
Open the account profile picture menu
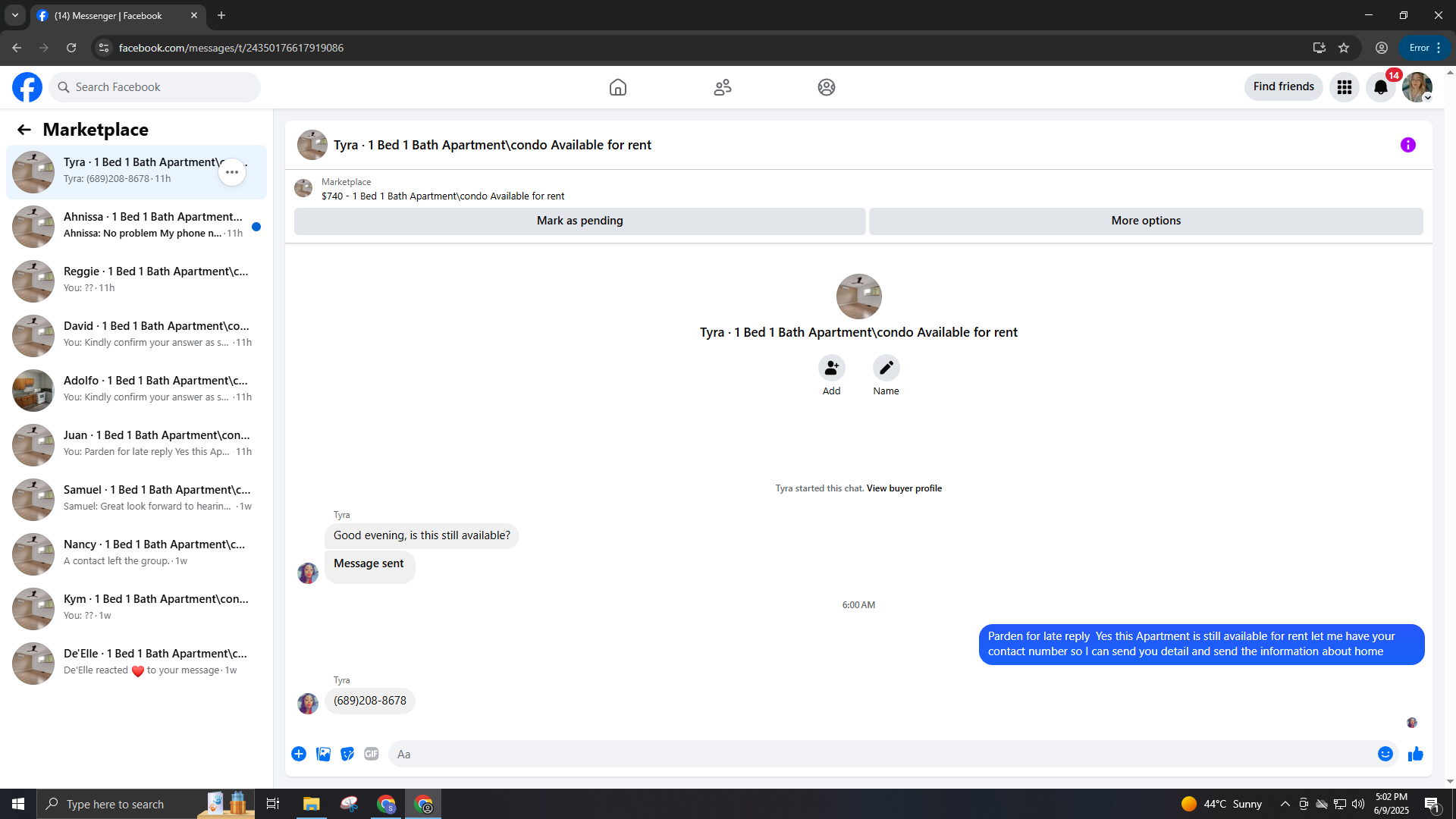(x=1417, y=87)
